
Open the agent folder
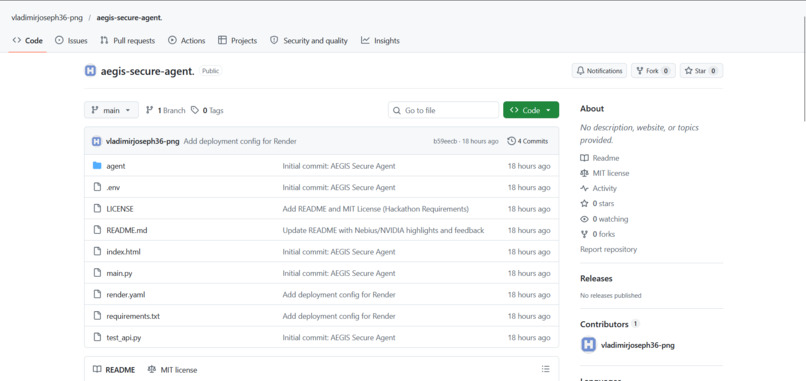click(x=116, y=166)
